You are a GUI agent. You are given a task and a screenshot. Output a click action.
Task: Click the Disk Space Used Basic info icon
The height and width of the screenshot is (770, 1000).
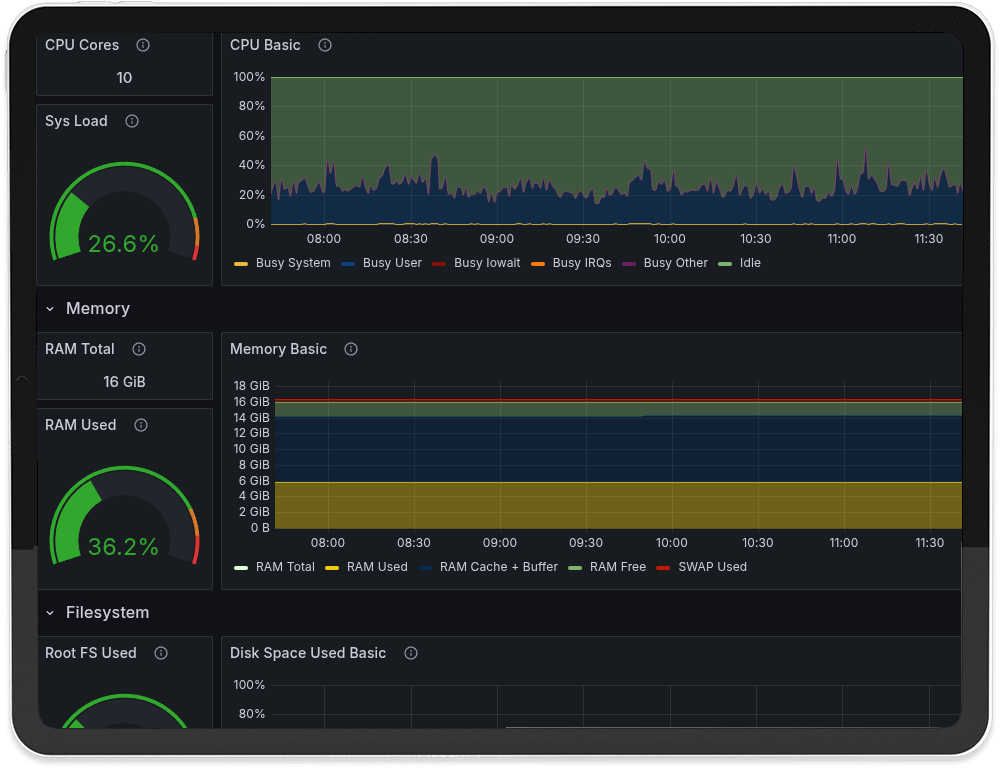pyautogui.click(x=411, y=652)
